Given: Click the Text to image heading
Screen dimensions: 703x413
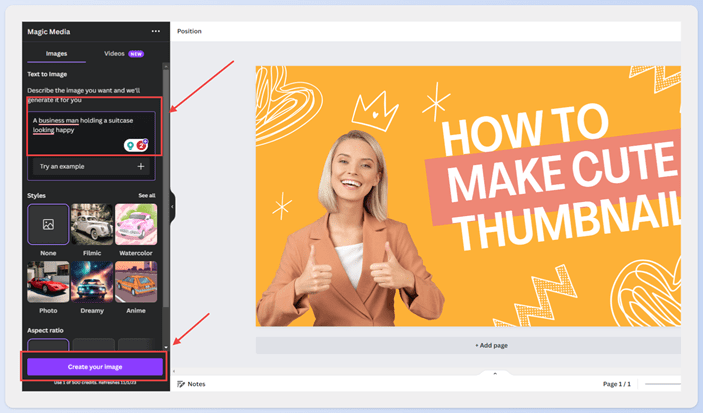Looking at the screenshot, I should [47, 74].
